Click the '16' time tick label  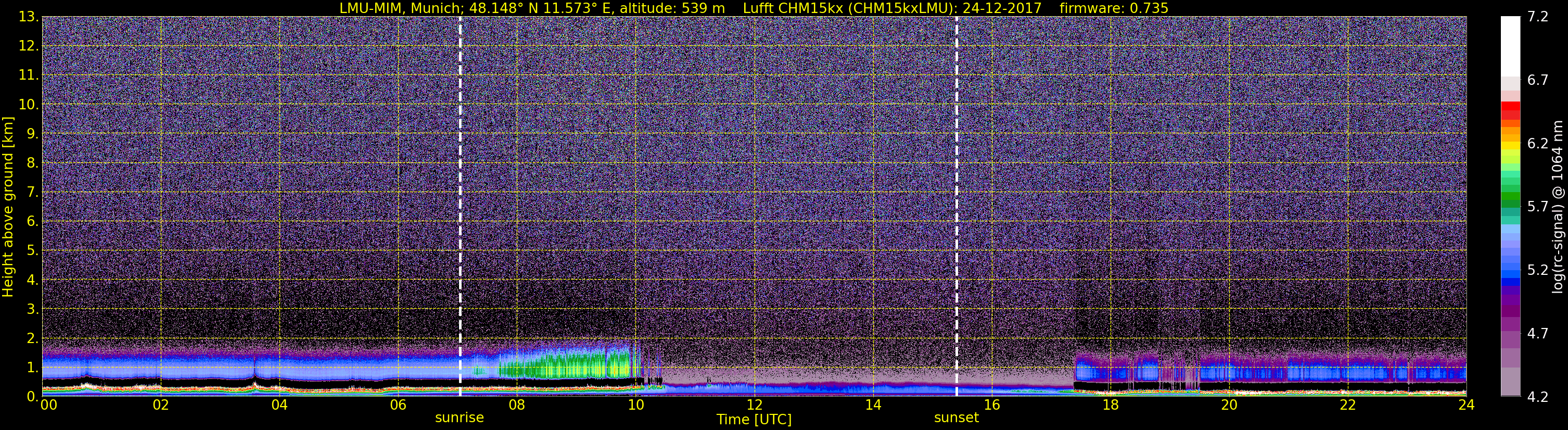991,406
